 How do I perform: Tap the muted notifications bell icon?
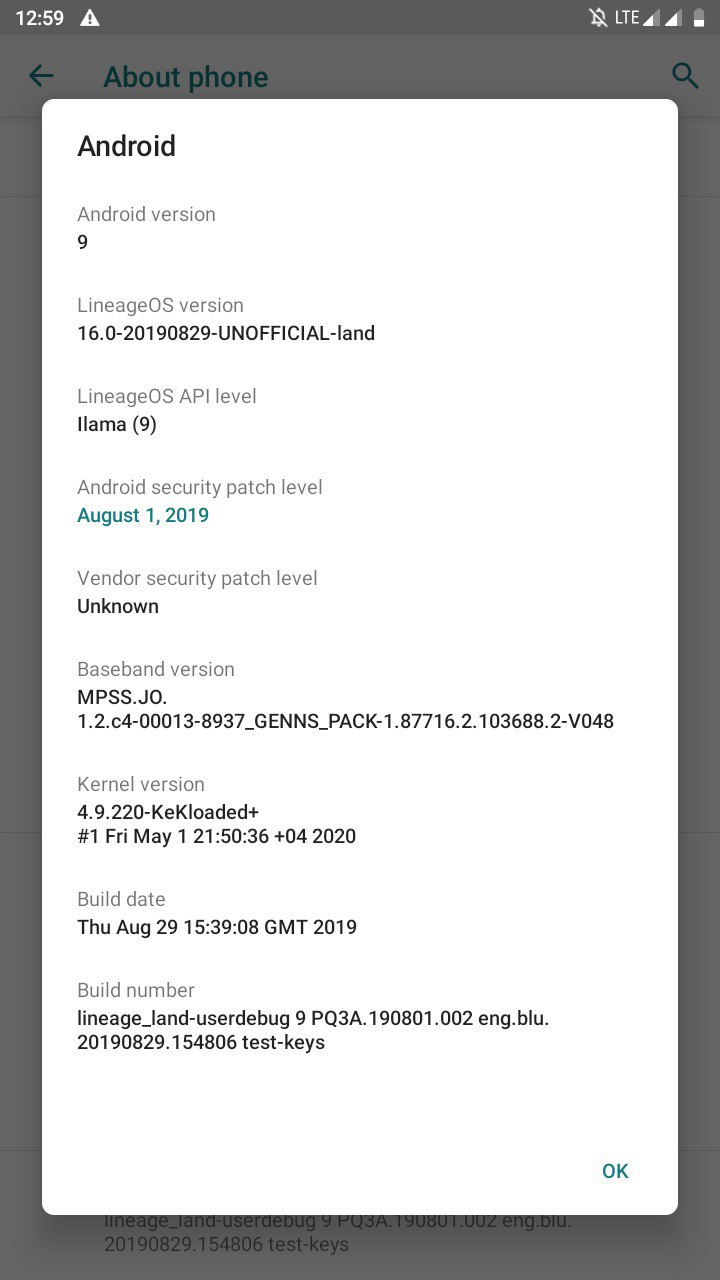click(598, 18)
